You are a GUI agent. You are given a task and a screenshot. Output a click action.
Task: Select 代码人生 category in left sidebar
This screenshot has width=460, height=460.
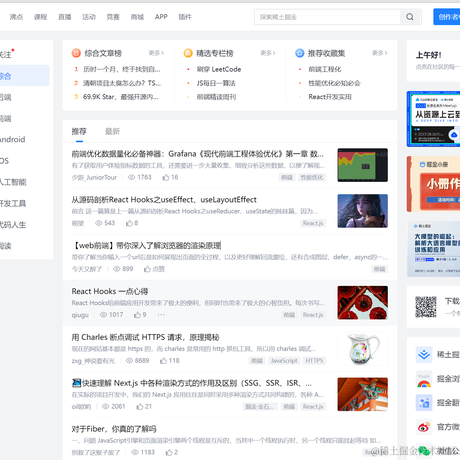(13, 225)
